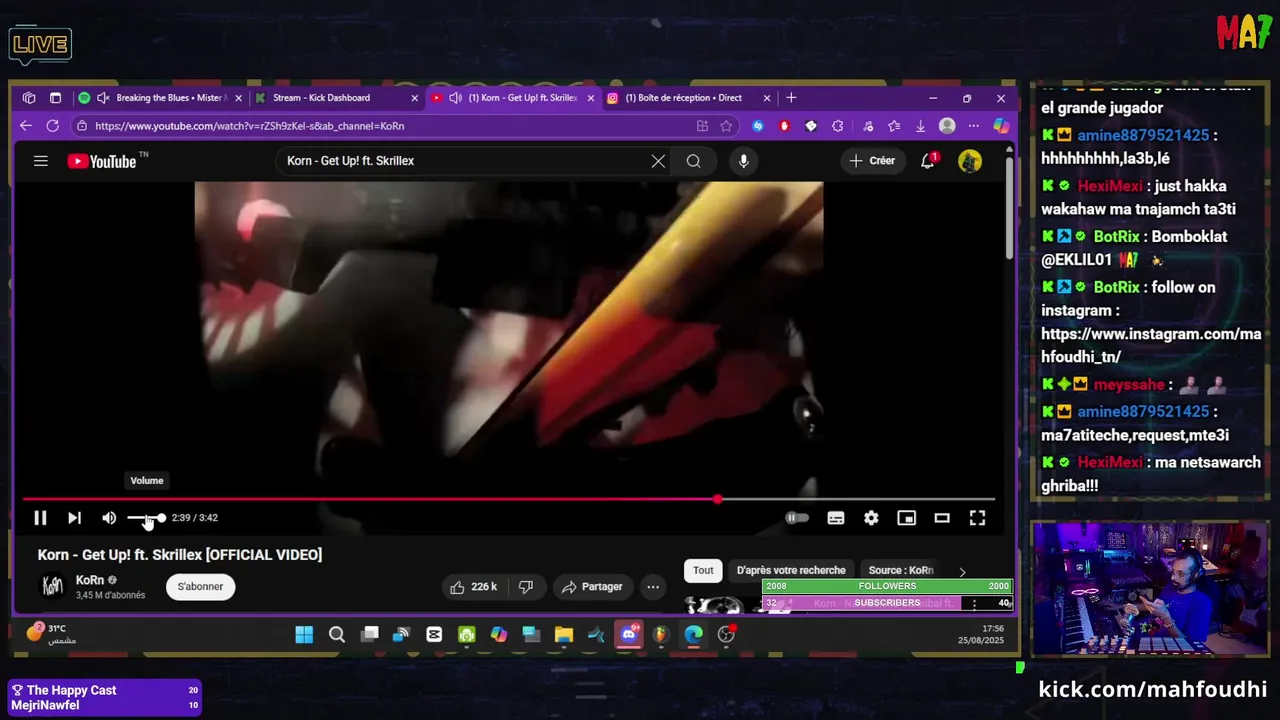Open the YouTube hamburger guide menu

coord(41,161)
